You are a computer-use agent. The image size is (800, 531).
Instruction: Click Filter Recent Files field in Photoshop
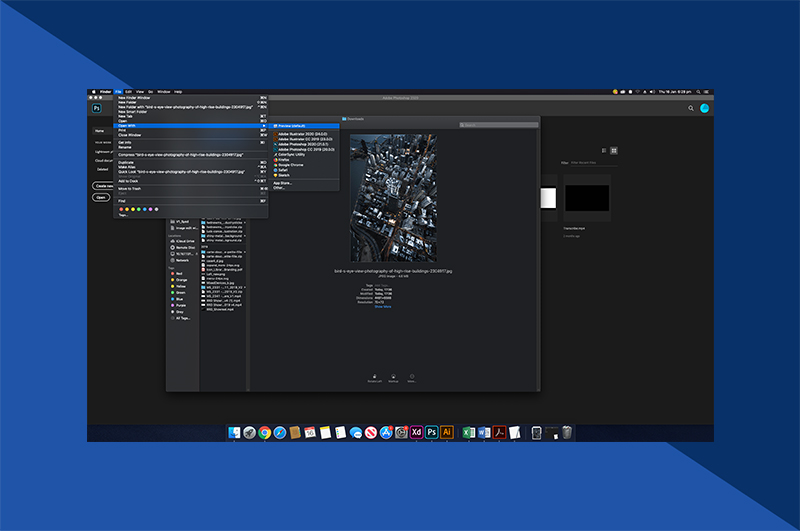[594, 163]
